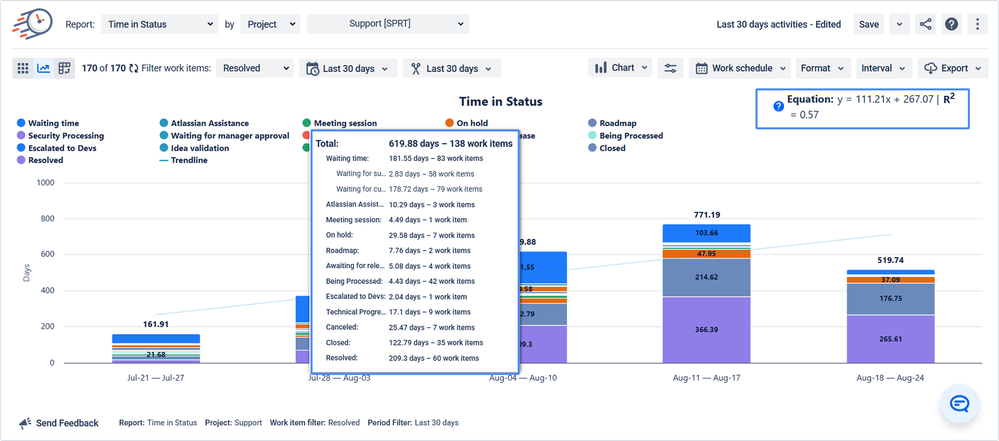Toggle On hold legend series
999x441 pixels.
click(466, 123)
